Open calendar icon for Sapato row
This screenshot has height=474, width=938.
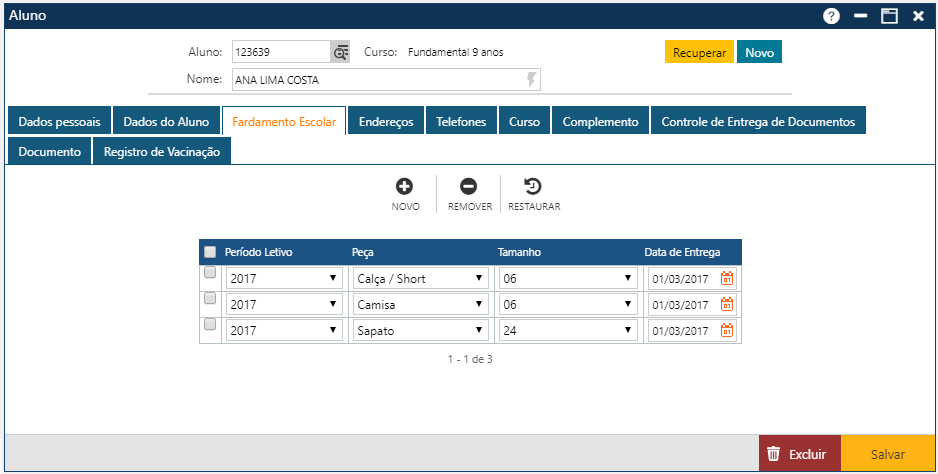727,330
